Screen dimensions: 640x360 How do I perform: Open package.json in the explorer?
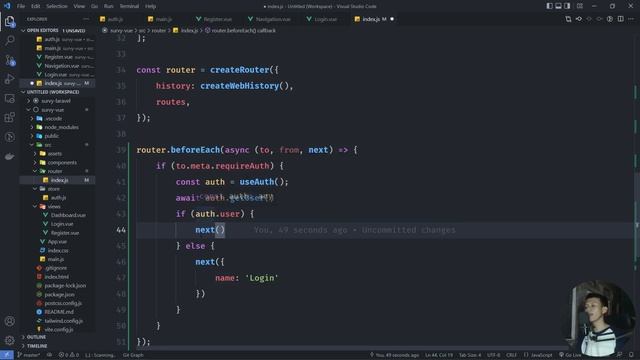(x=59, y=294)
